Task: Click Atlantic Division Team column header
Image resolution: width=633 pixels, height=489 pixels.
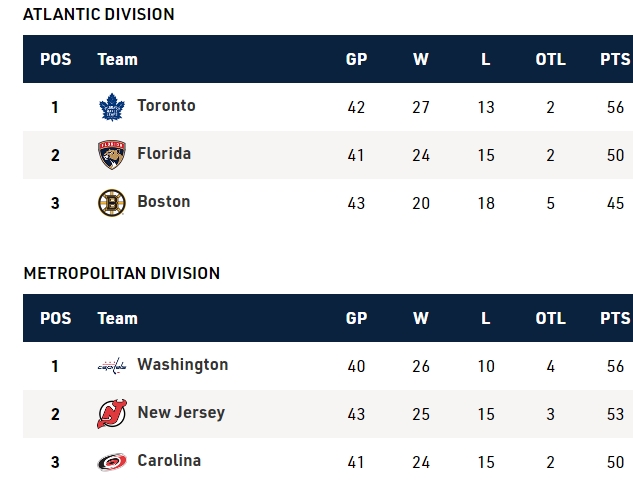Action: pos(117,59)
